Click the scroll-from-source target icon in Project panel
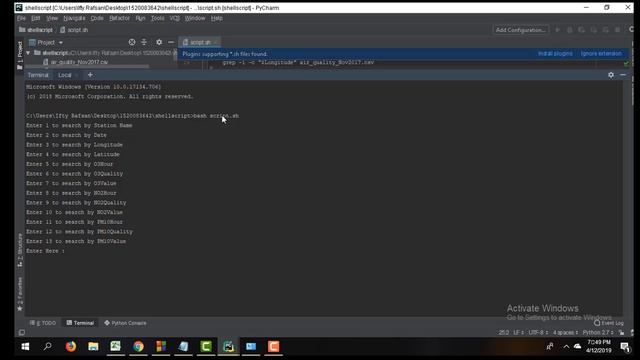640x360 pixels. coord(132,42)
